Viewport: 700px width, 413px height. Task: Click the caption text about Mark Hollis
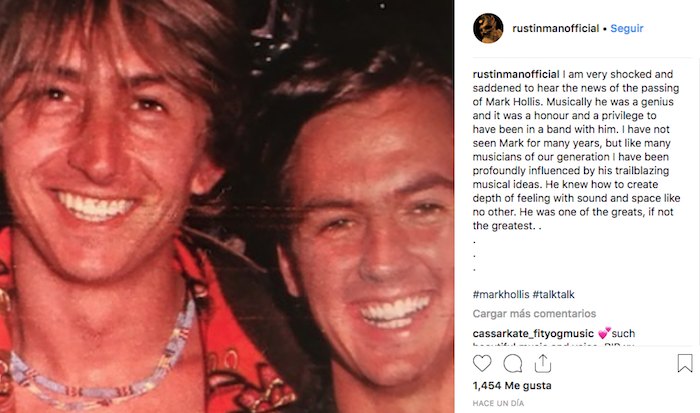pos(576,150)
